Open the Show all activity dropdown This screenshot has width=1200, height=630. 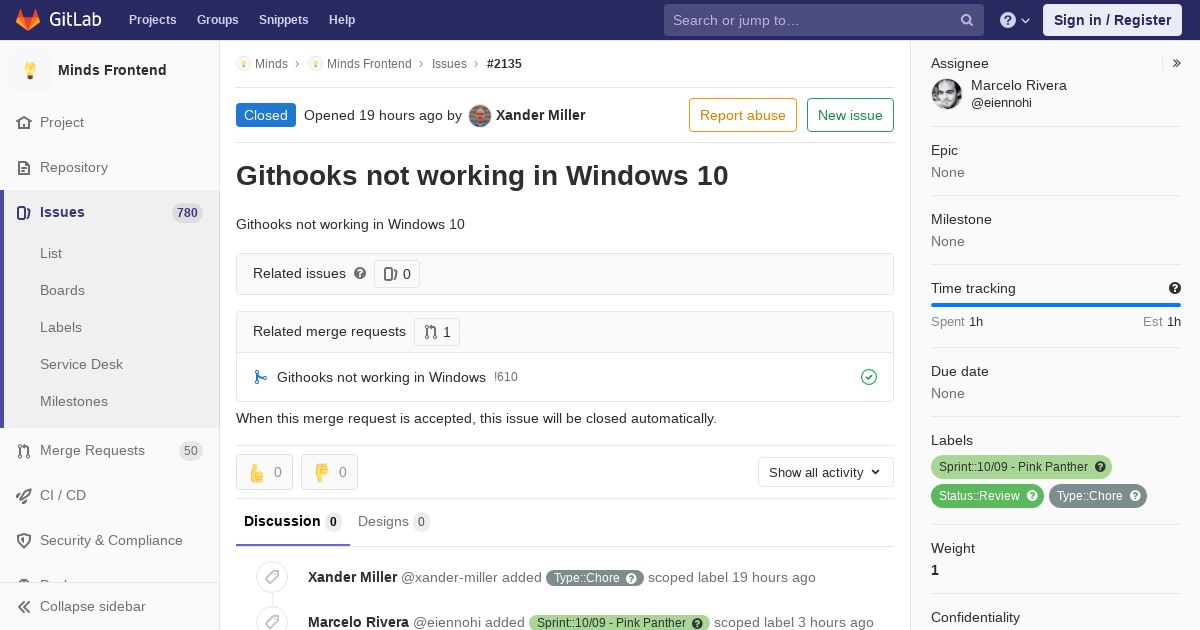click(x=826, y=472)
